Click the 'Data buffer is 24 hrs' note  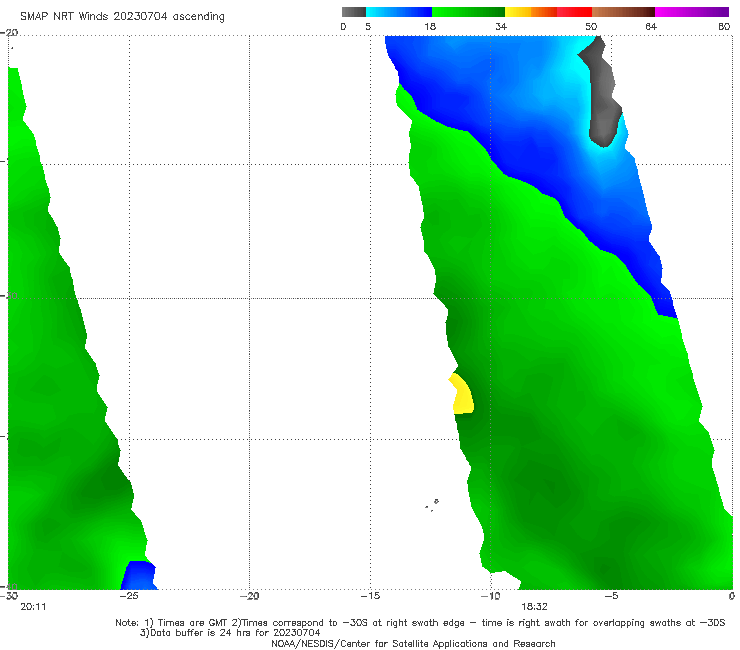click(x=230, y=633)
